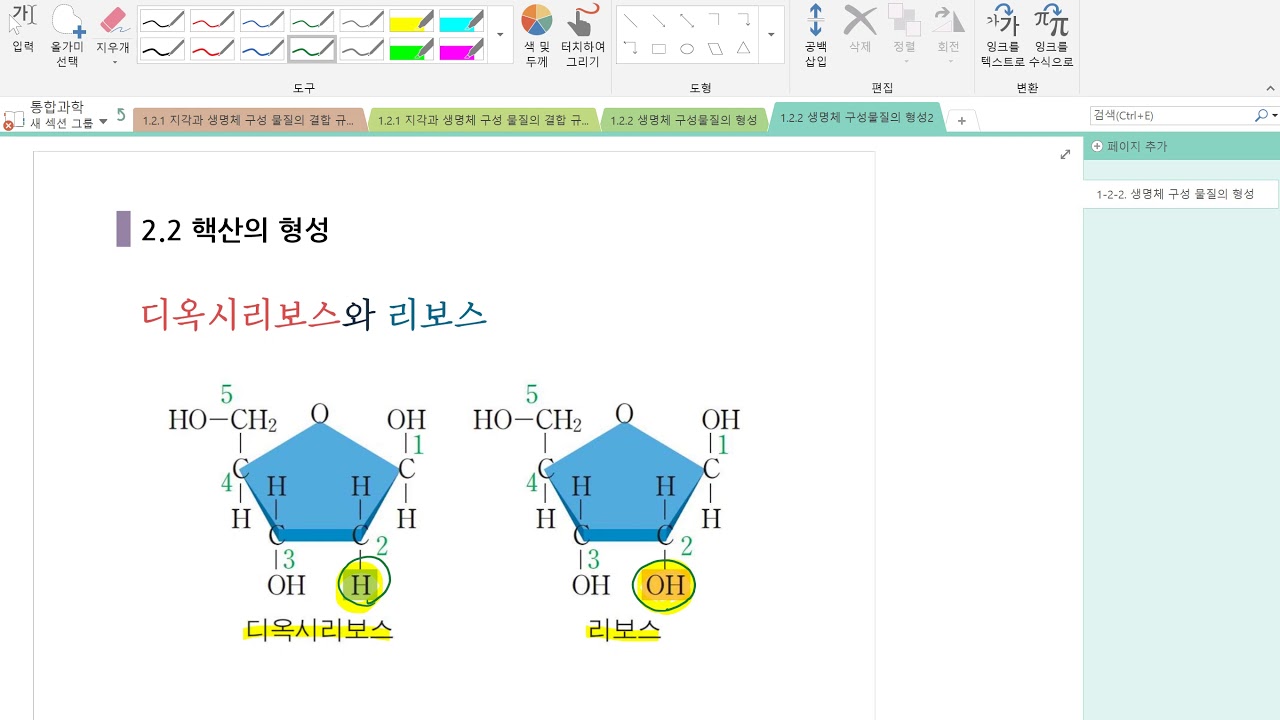1280x720 pixels.
Task: Click the page title 2.2 핵산의 형성
Action: click(235, 230)
